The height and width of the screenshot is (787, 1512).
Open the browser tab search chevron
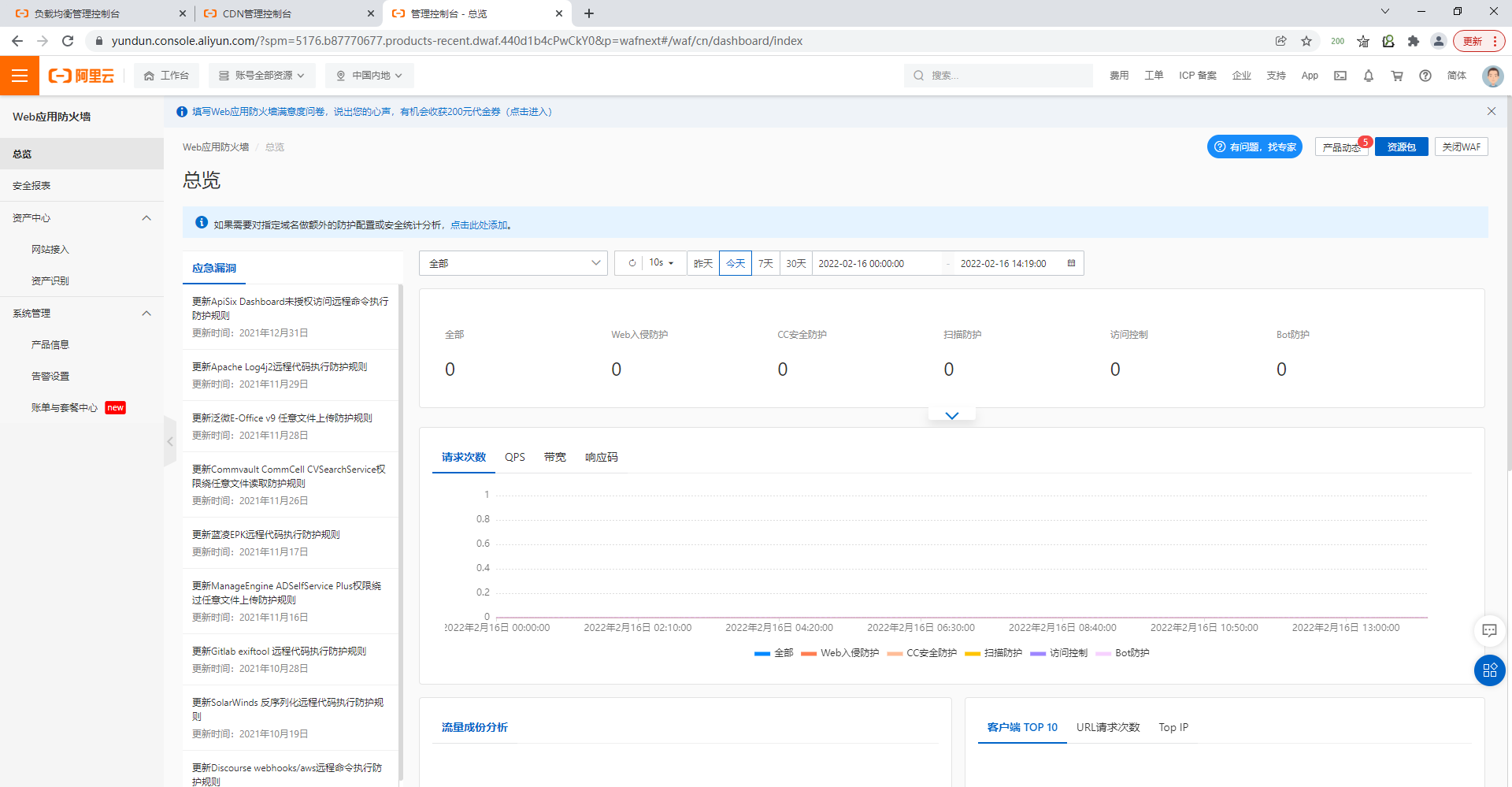pos(1385,11)
